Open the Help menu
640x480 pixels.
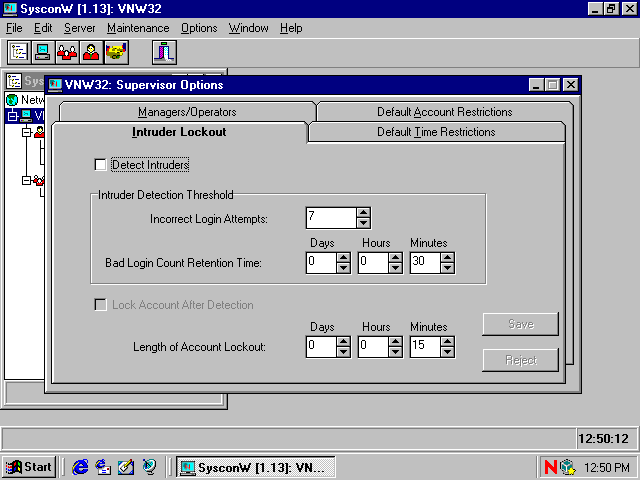click(x=291, y=28)
